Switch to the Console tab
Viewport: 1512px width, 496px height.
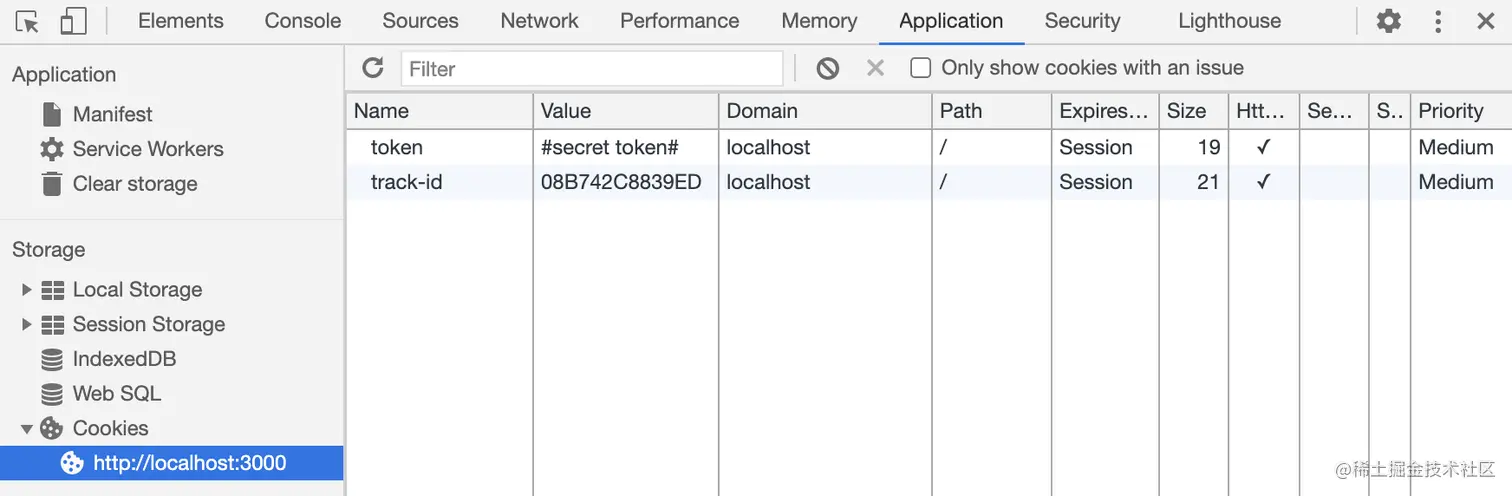click(x=302, y=21)
